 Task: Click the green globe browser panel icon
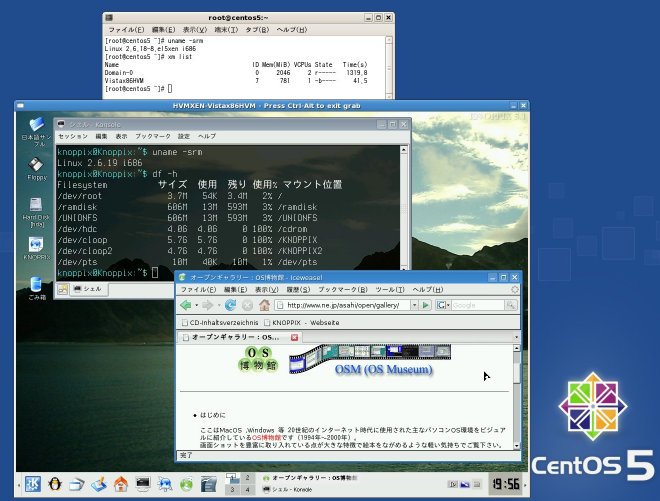(x=186, y=484)
